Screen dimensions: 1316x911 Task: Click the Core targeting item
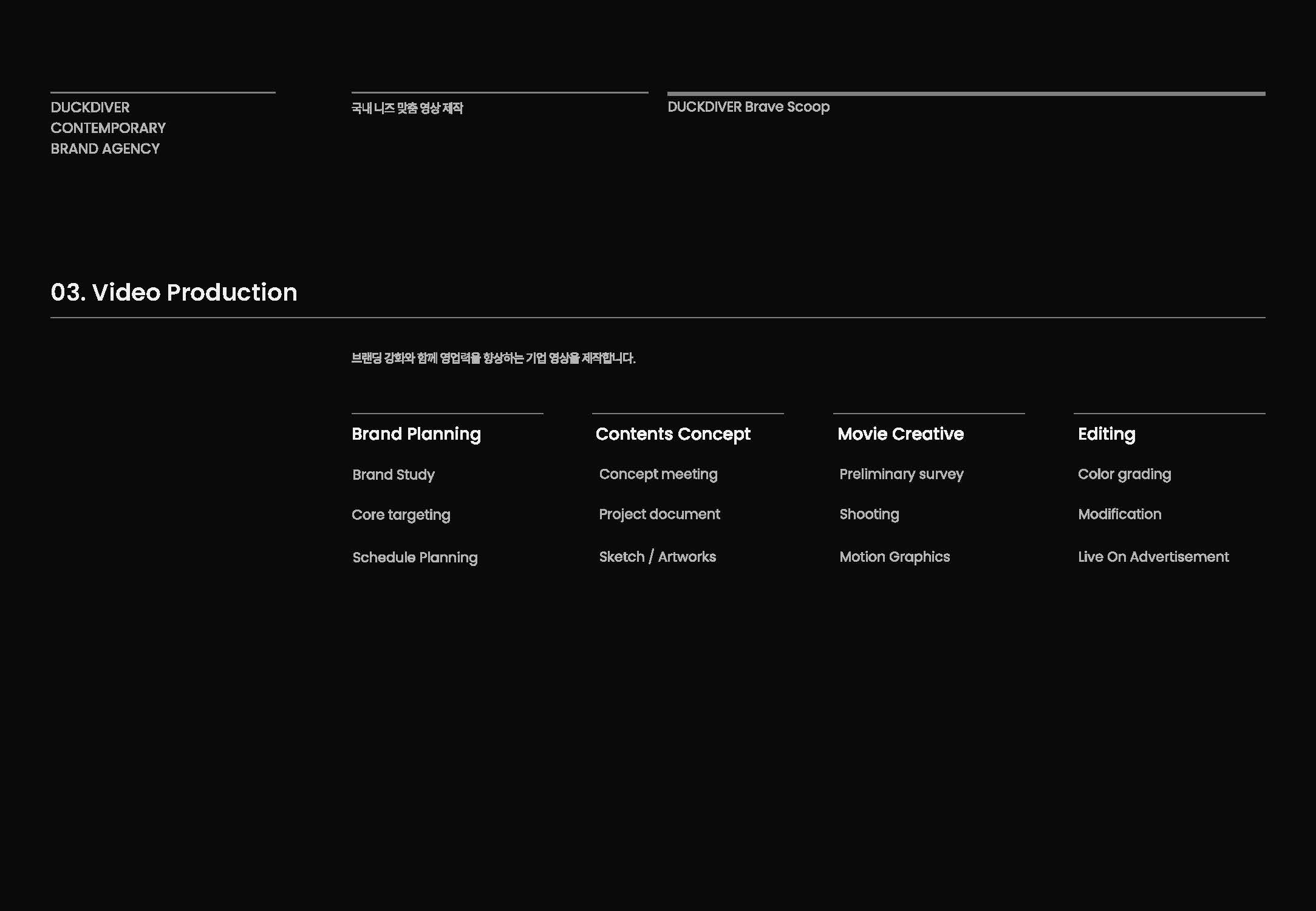point(401,515)
